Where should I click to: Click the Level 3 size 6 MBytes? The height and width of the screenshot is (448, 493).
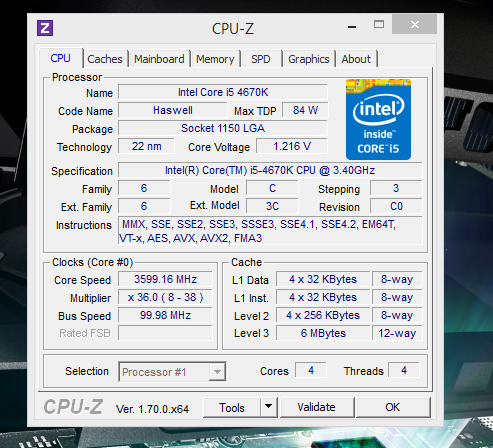tap(323, 333)
